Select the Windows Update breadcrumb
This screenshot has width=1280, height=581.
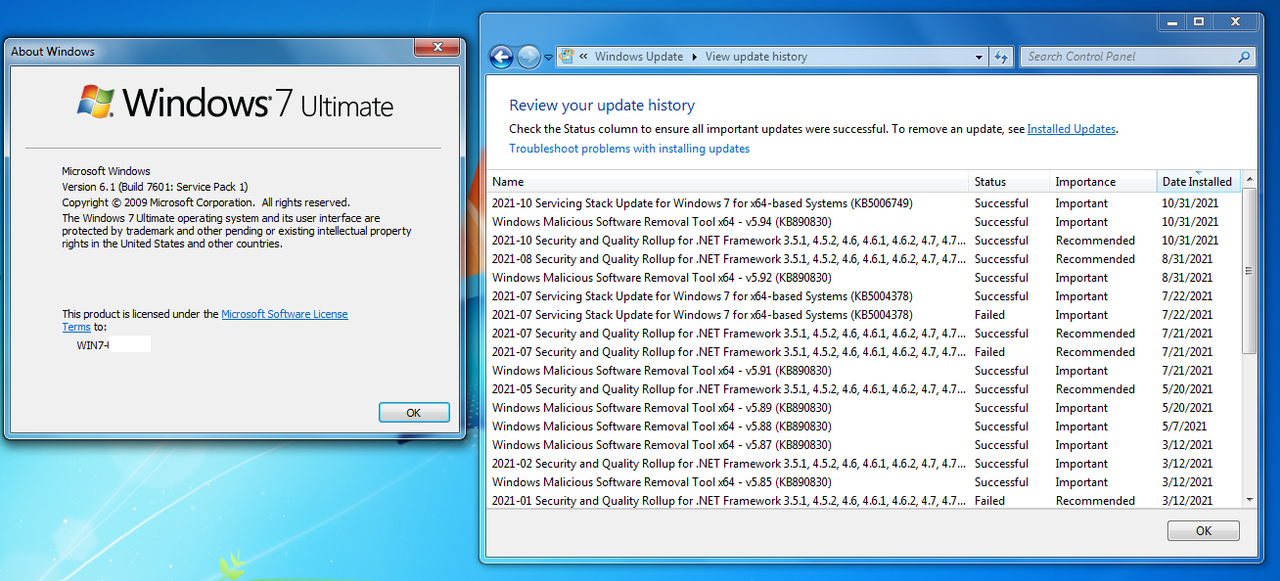click(639, 57)
